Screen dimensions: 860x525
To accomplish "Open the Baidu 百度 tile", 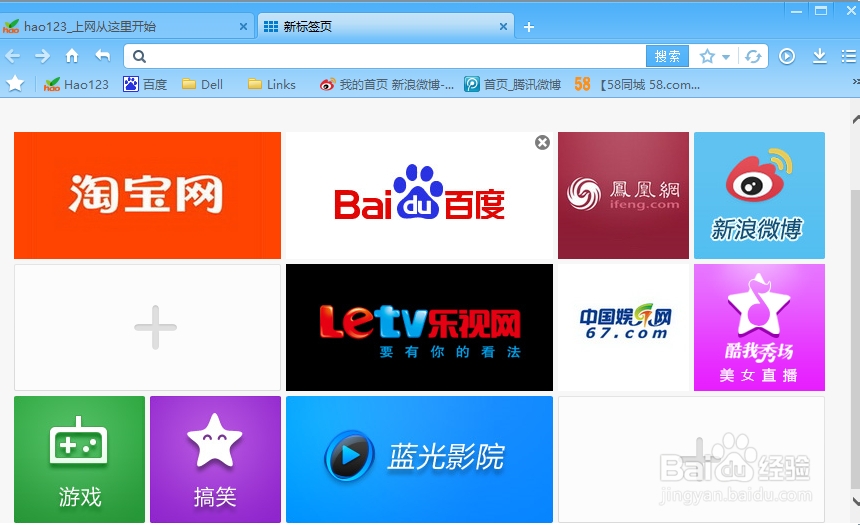I will [x=420, y=195].
